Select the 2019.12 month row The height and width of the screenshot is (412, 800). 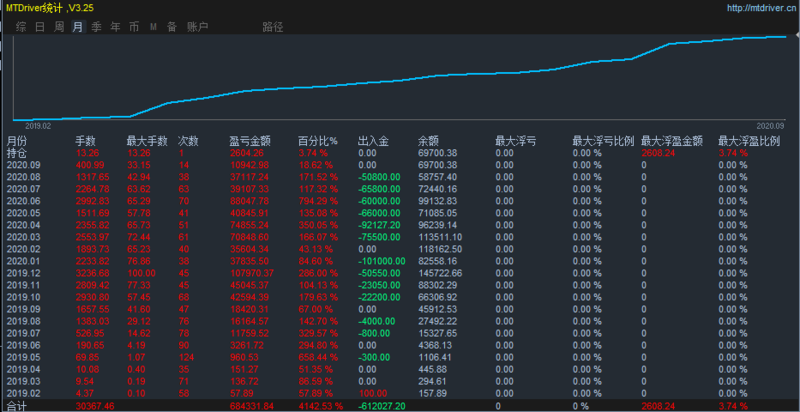pos(400,273)
